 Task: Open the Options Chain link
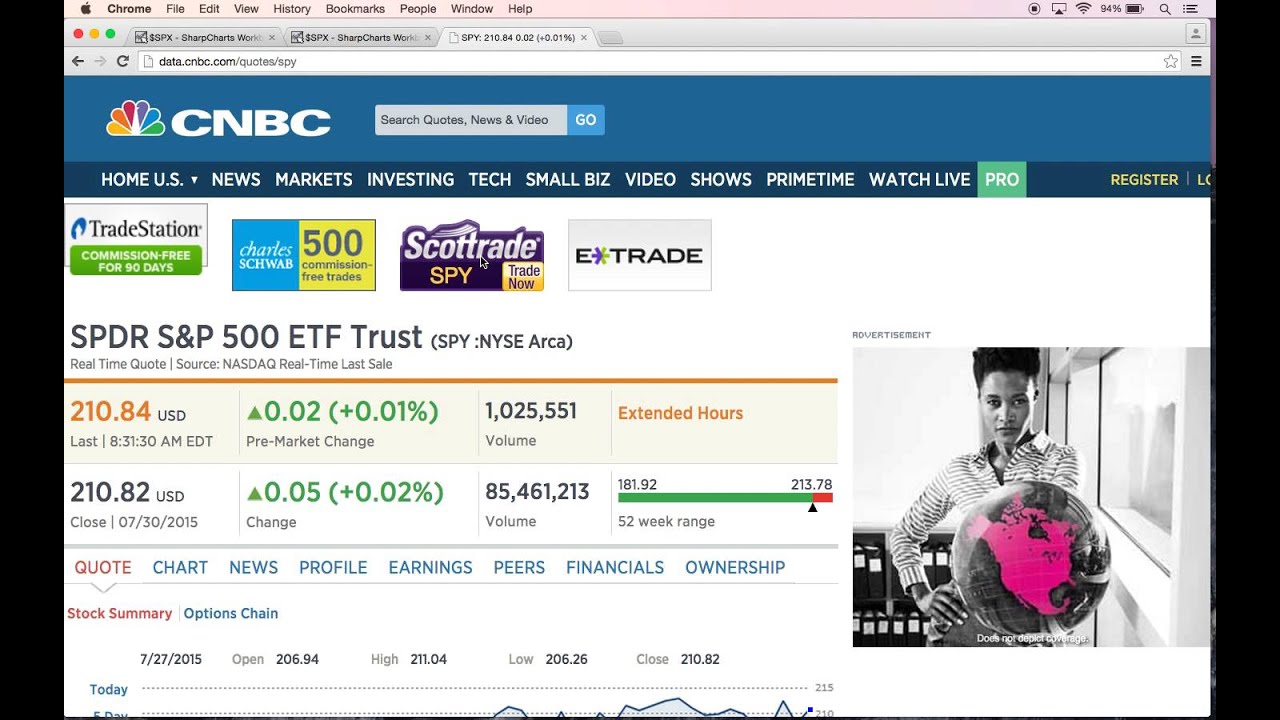coord(231,613)
